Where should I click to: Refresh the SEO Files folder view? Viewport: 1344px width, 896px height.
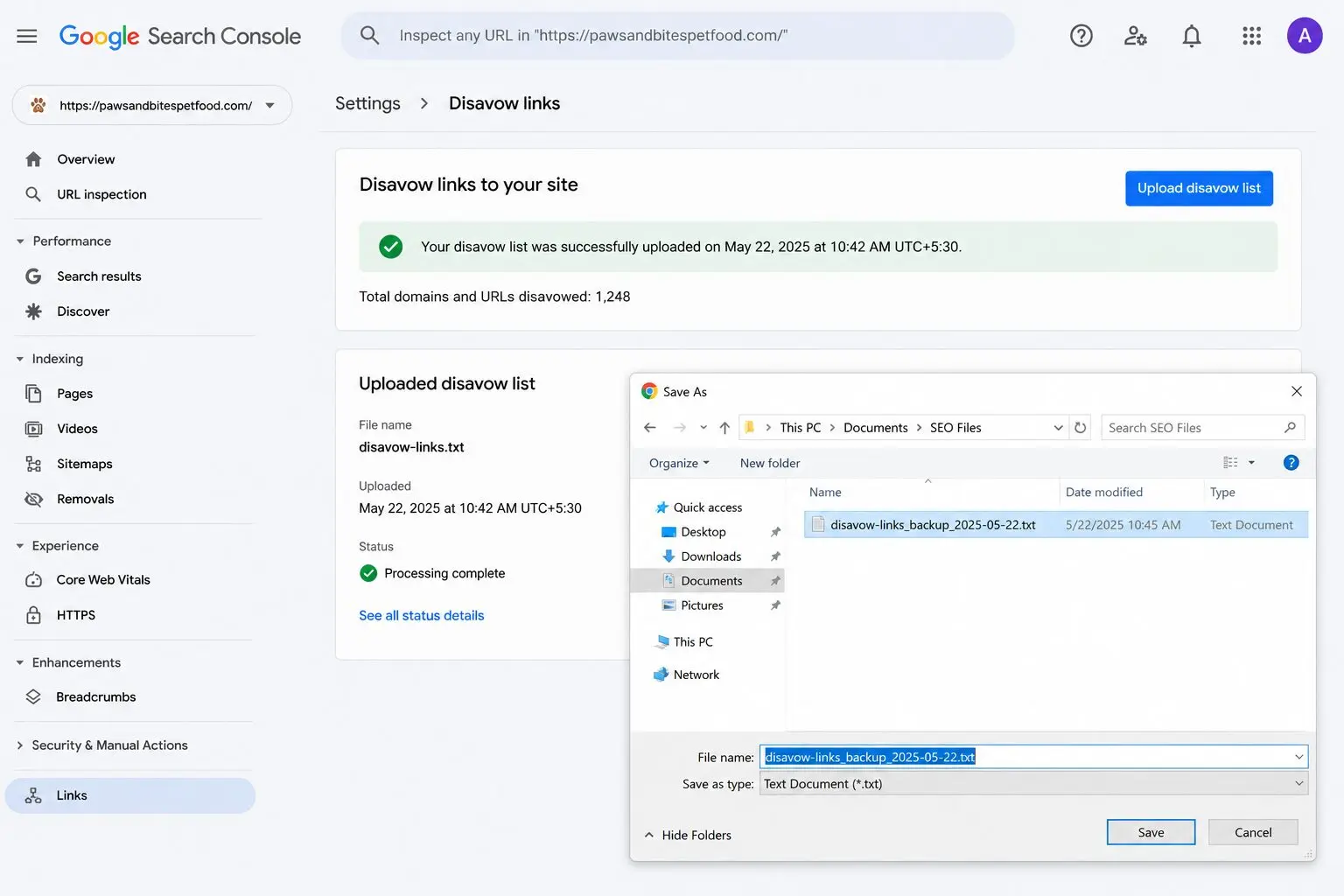tap(1081, 428)
